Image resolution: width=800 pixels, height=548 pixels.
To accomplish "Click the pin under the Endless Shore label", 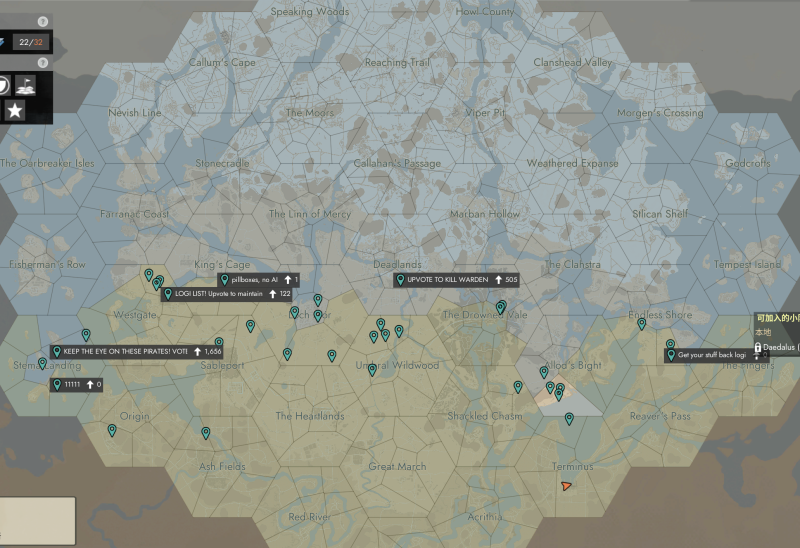I will tap(642, 323).
